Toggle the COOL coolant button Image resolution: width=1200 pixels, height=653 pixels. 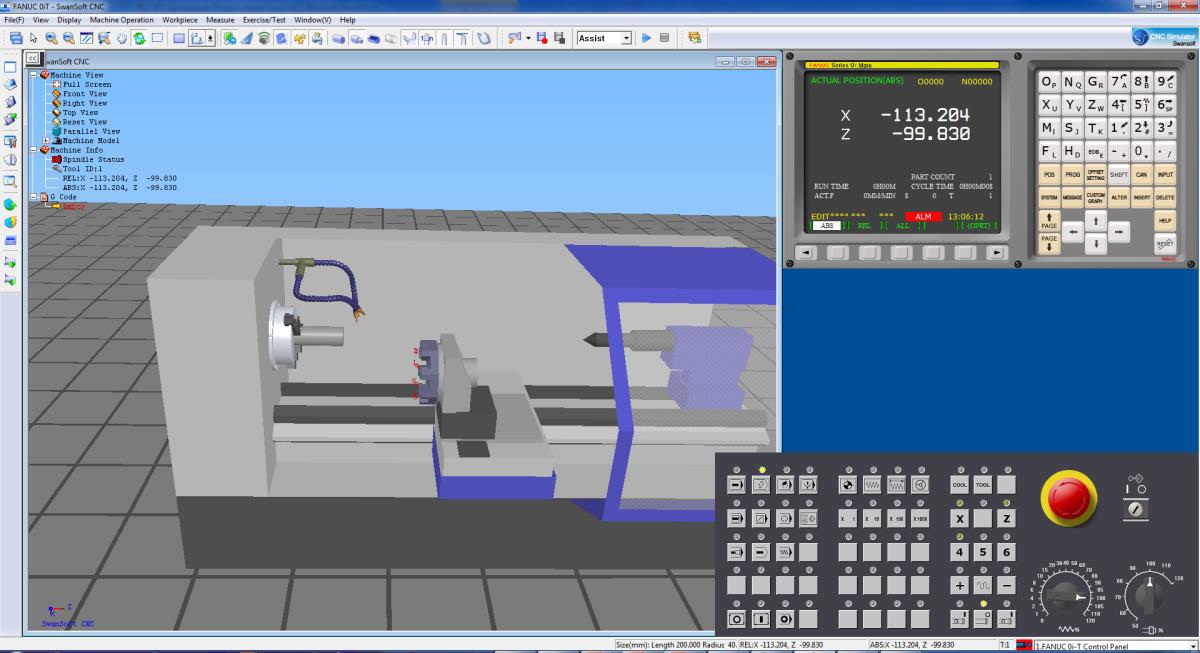[960, 485]
